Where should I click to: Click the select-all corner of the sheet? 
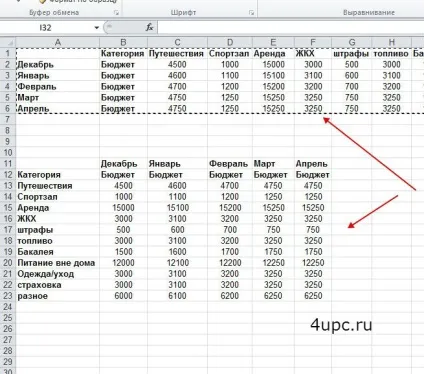click(8, 42)
